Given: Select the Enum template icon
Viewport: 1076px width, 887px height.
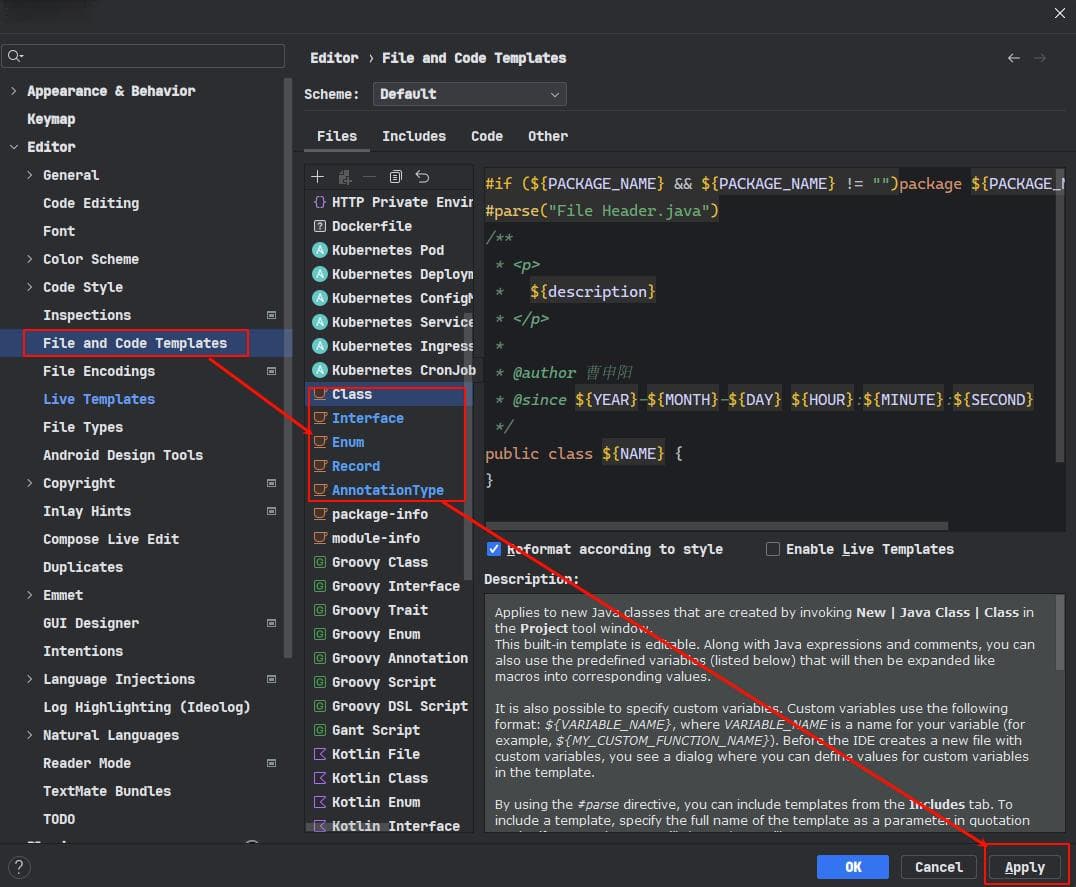Looking at the screenshot, I should pos(320,442).
